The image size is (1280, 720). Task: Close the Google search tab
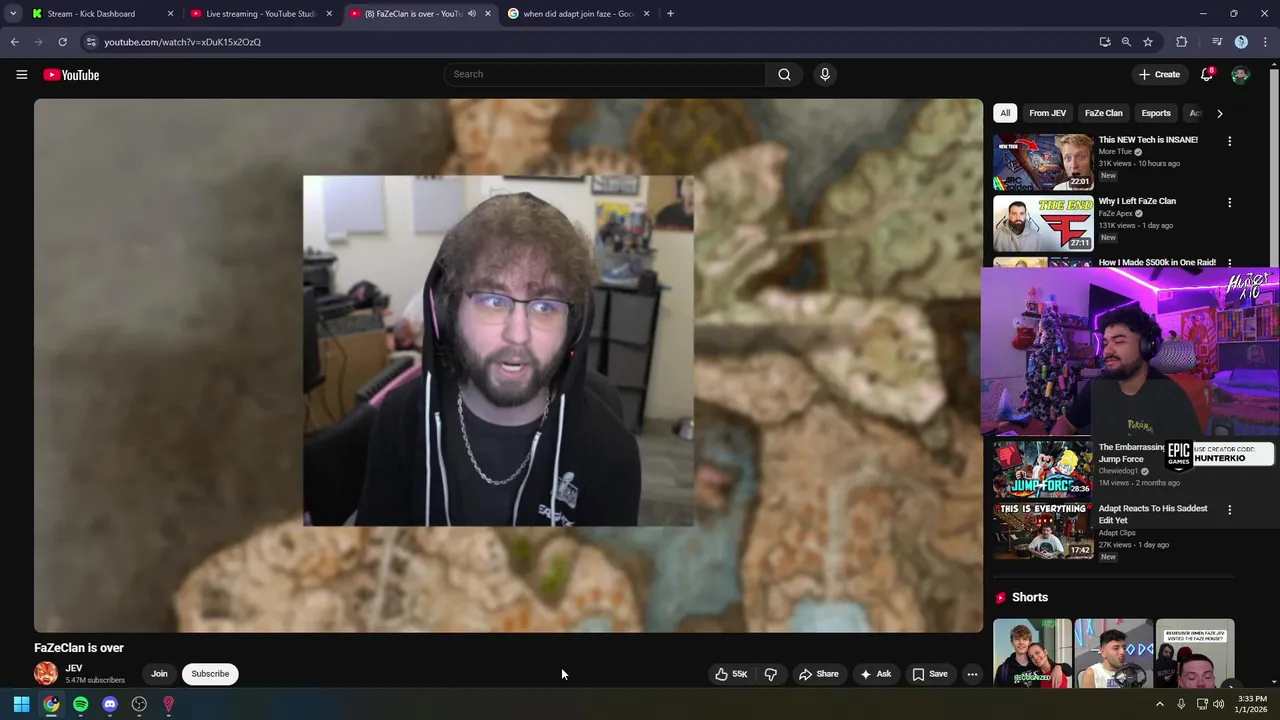(646, 14)
